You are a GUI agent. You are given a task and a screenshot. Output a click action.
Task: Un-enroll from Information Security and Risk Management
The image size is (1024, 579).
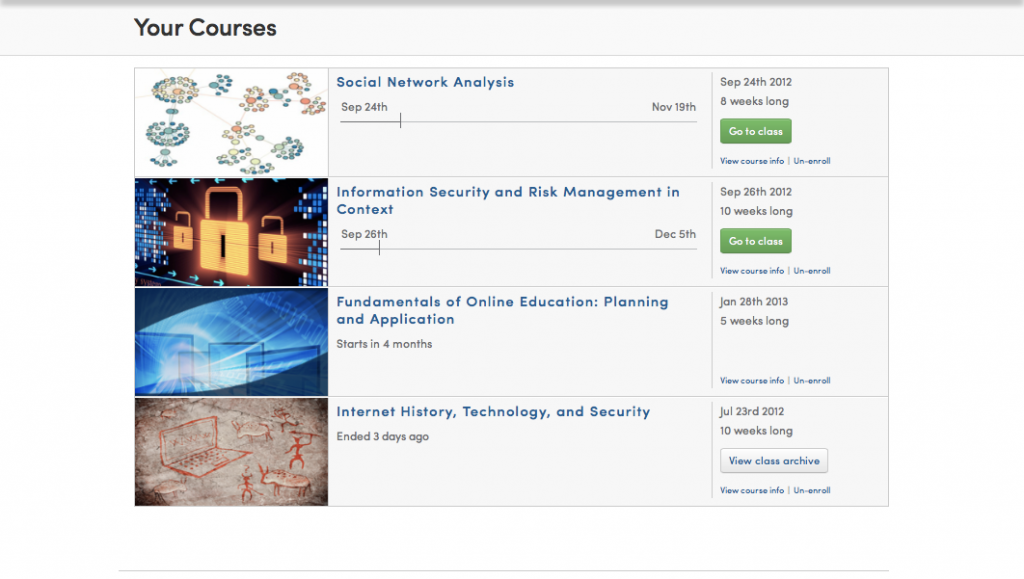[x=811, y=270]
